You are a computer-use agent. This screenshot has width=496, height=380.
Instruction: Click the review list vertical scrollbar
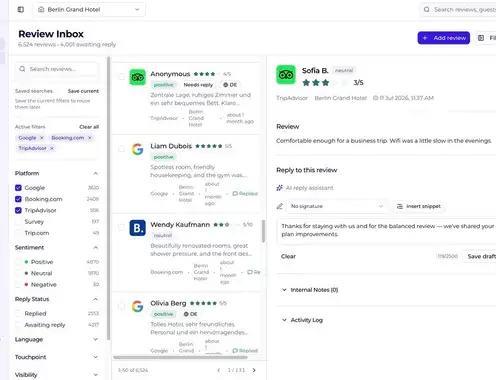coord(263,231)
